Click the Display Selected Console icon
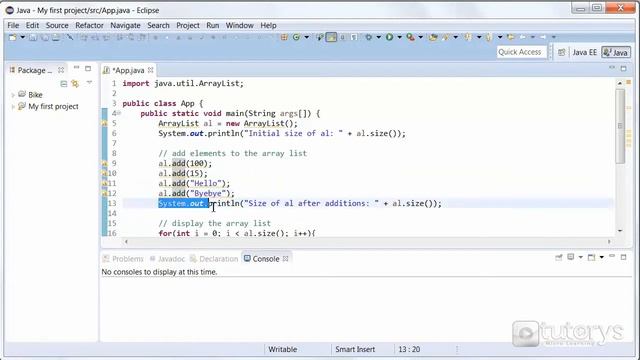 pos(571,257)
